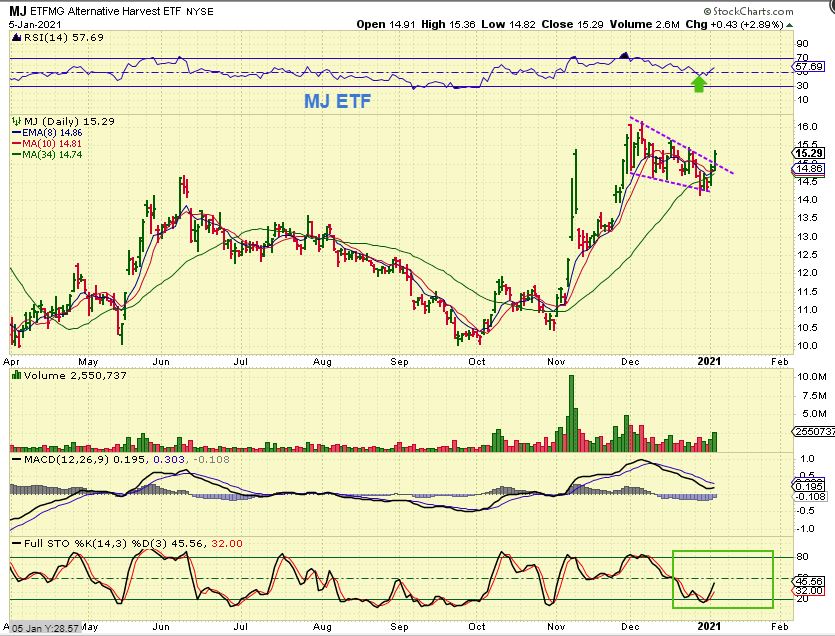Click the Sep label on the bottom stochastic date axis
Screen dimensions: 835x636
click(399, 626)
